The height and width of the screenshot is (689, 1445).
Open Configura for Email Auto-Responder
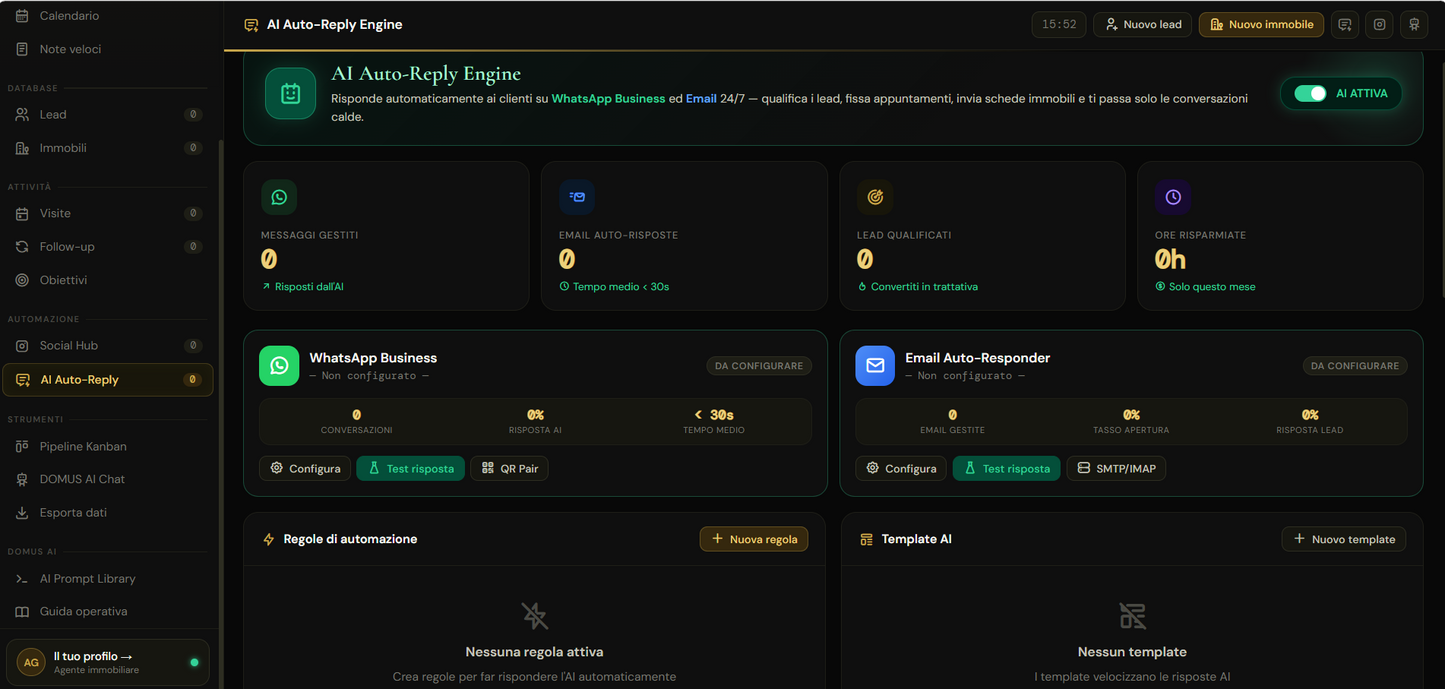[901, 468]
